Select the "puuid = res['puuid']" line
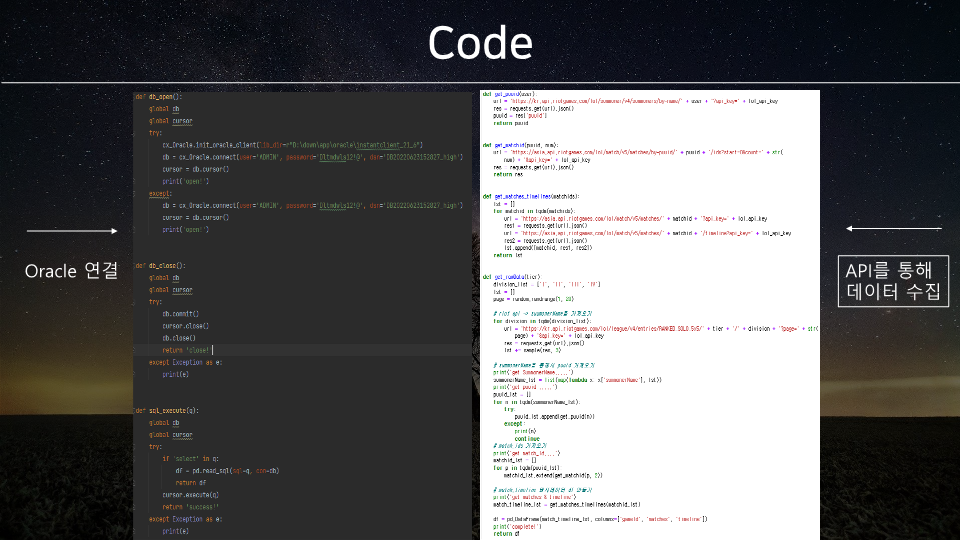This screenshot has height=540, width=960. (520, 116)
